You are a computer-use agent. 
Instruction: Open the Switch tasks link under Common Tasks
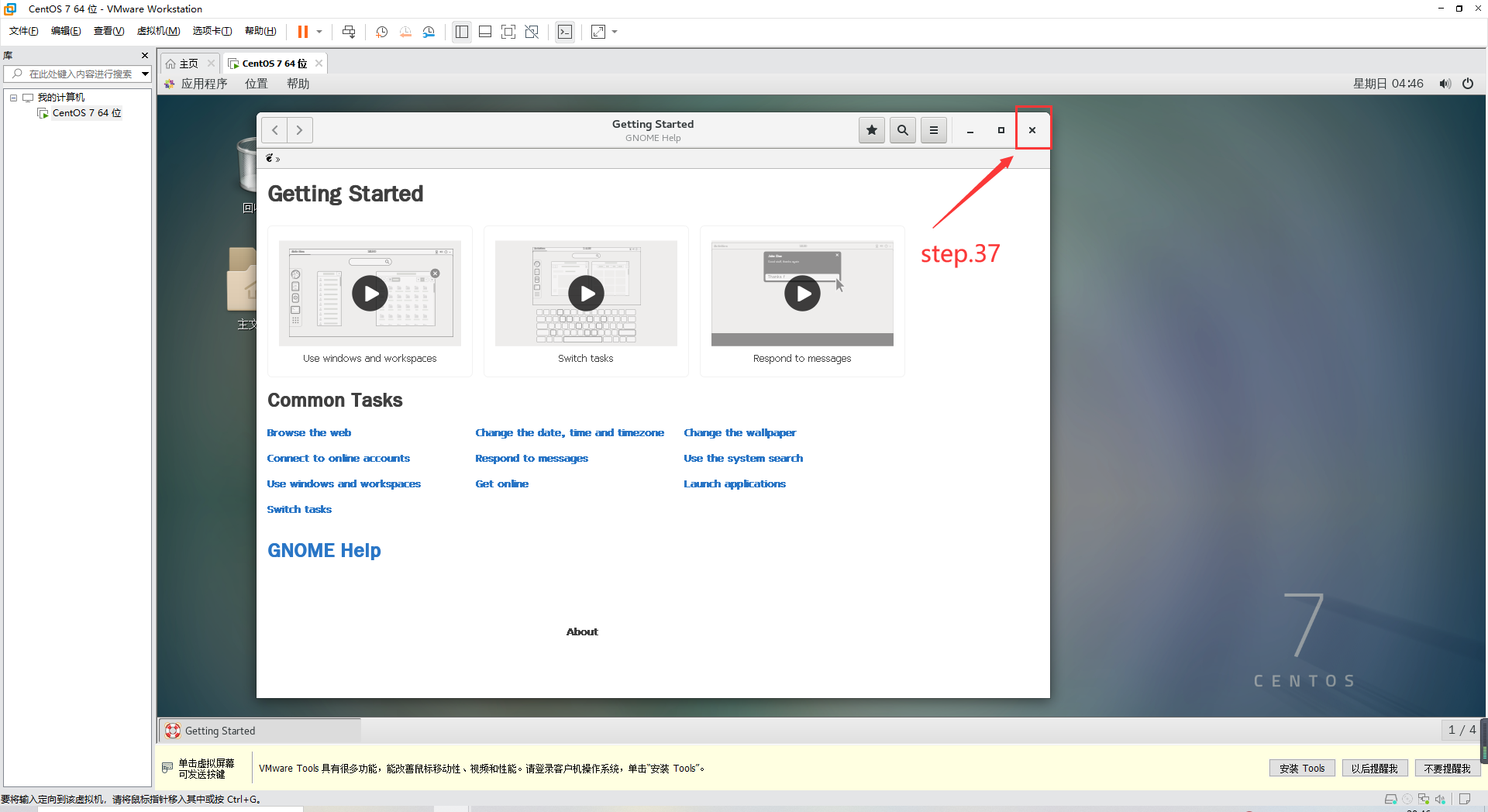(x=299, y=509)
